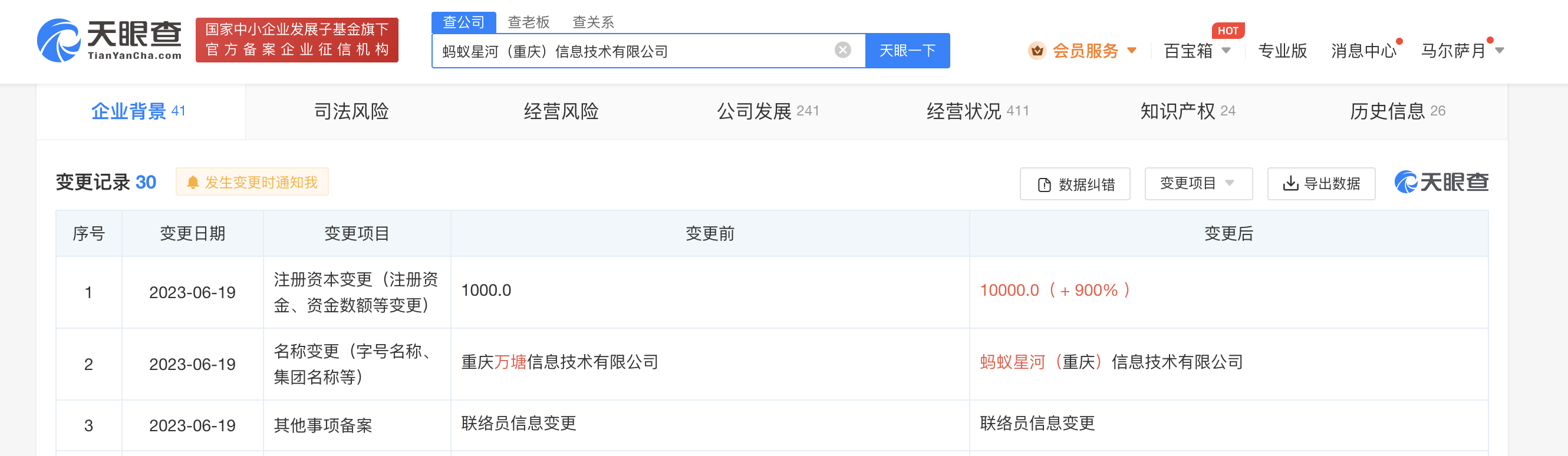The height and width of the screenshot is (456, 1568).
Task: Open the 经营风险 tab
Action: tap(561, 111)
